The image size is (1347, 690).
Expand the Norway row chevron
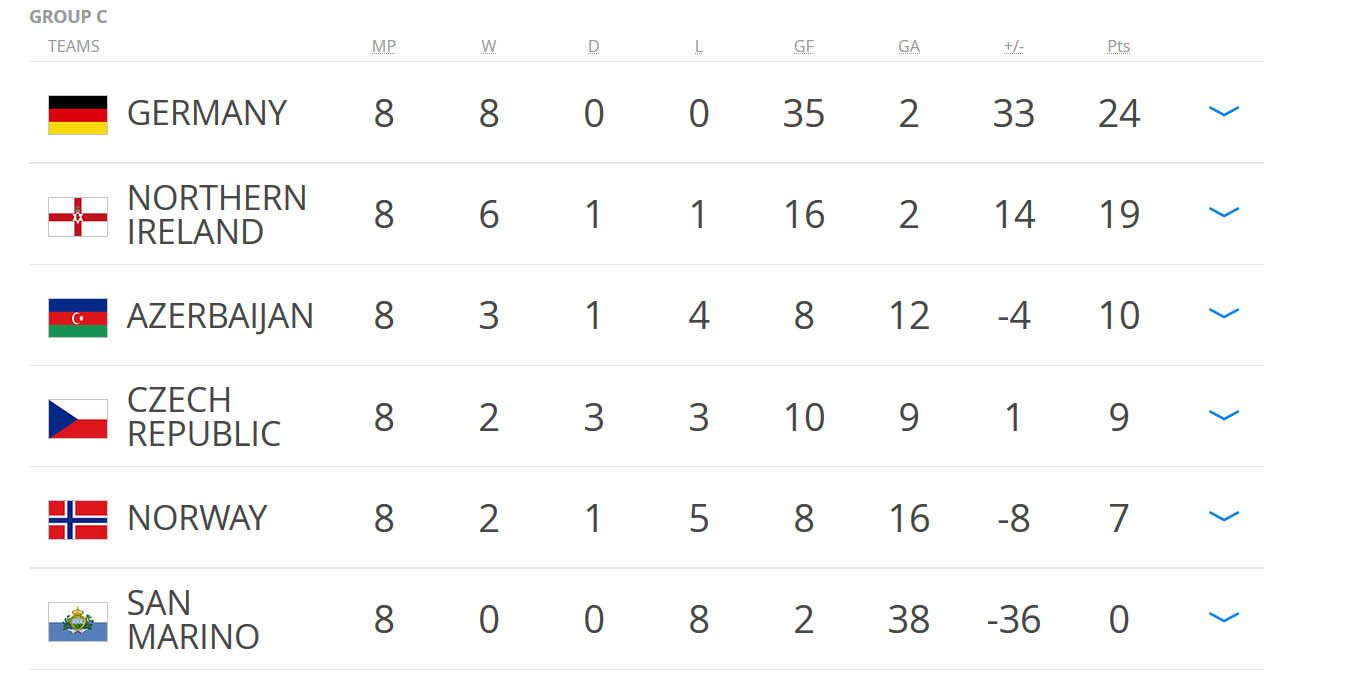point(1224,516)
